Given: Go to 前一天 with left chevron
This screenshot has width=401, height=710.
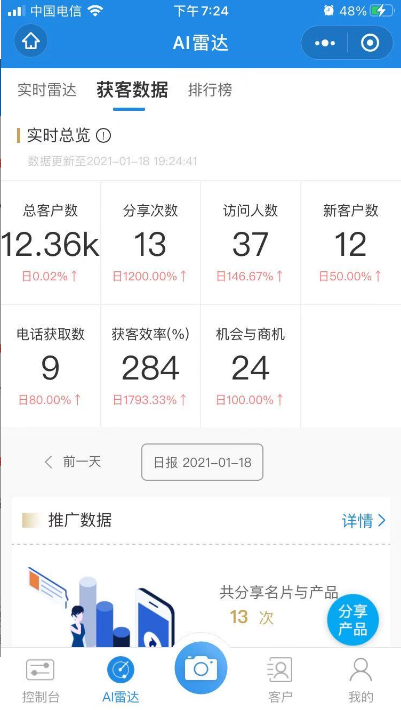Looking at the screenshot, I should (x=72, y=462).
